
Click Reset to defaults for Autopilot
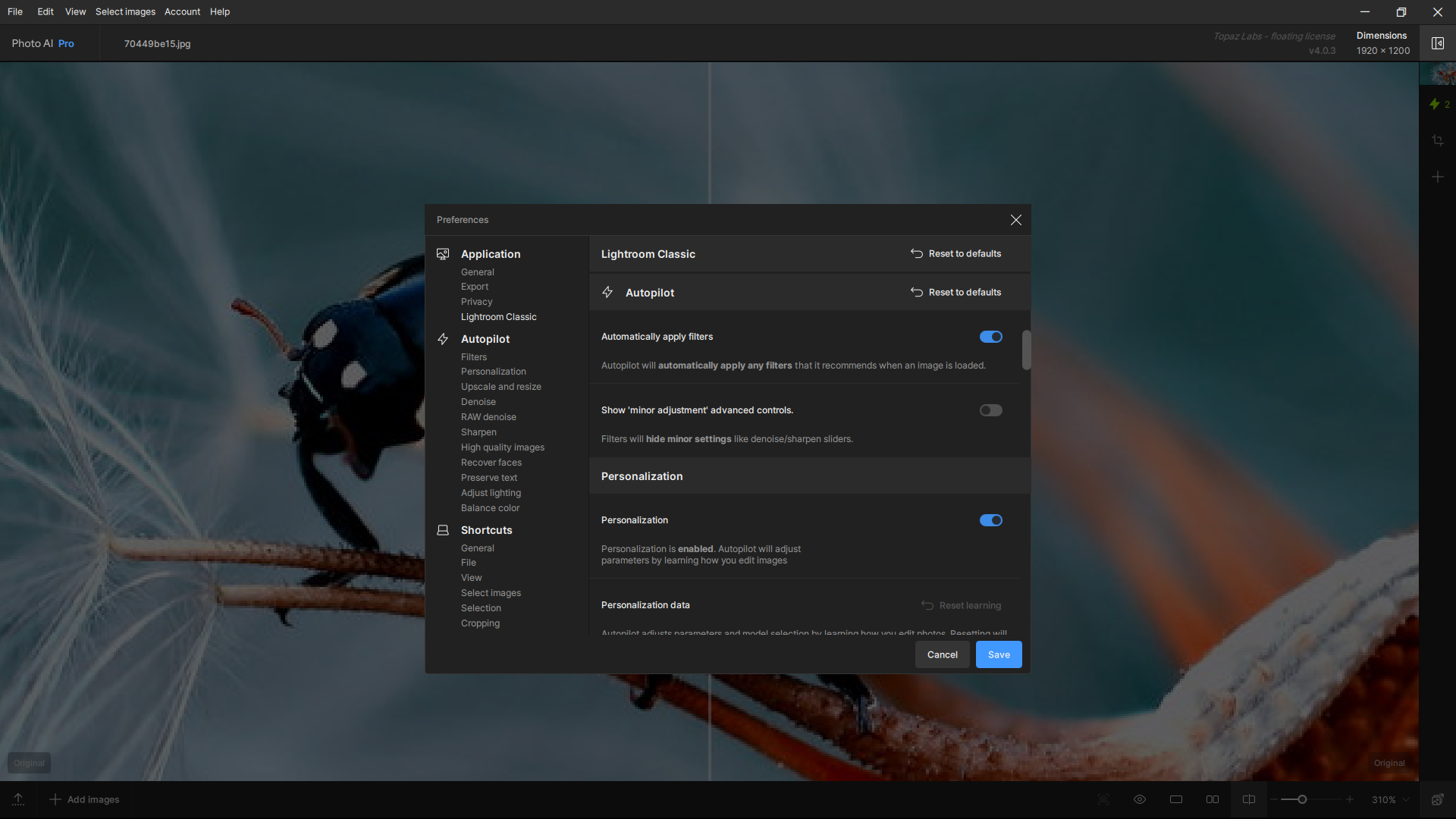956,292
